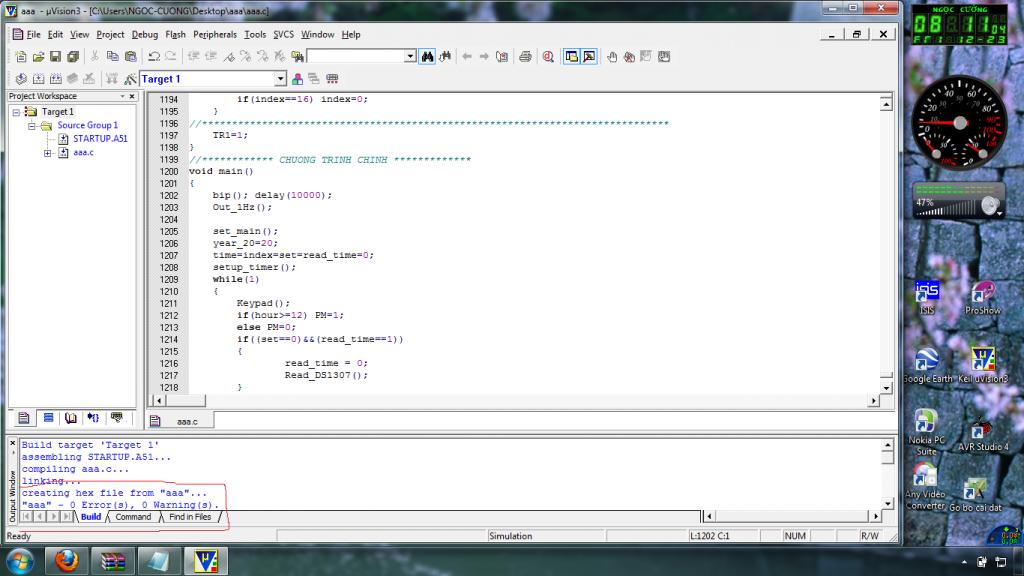Click the volume gadget knob at 47%
Image resolution: width=1024 pixels, height=576 pixels.
coord(991,206)
